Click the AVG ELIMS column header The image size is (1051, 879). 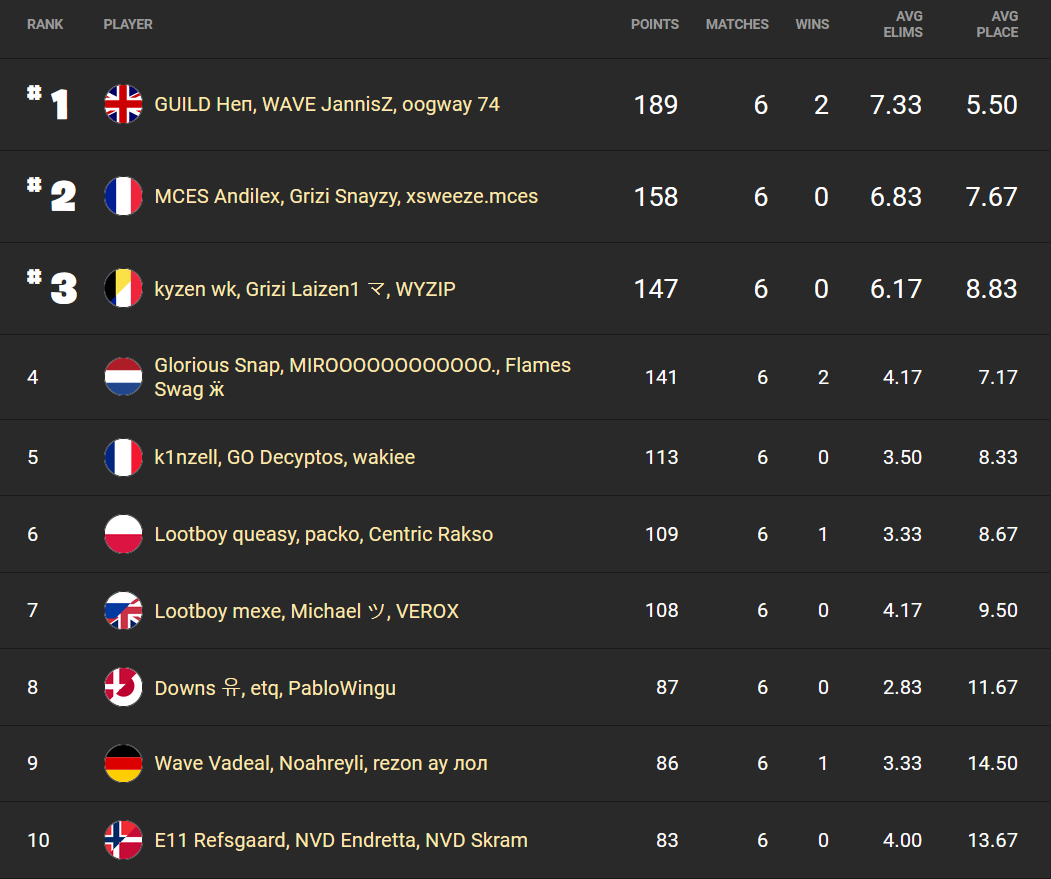pyautogui.click(x=903, y=24)
